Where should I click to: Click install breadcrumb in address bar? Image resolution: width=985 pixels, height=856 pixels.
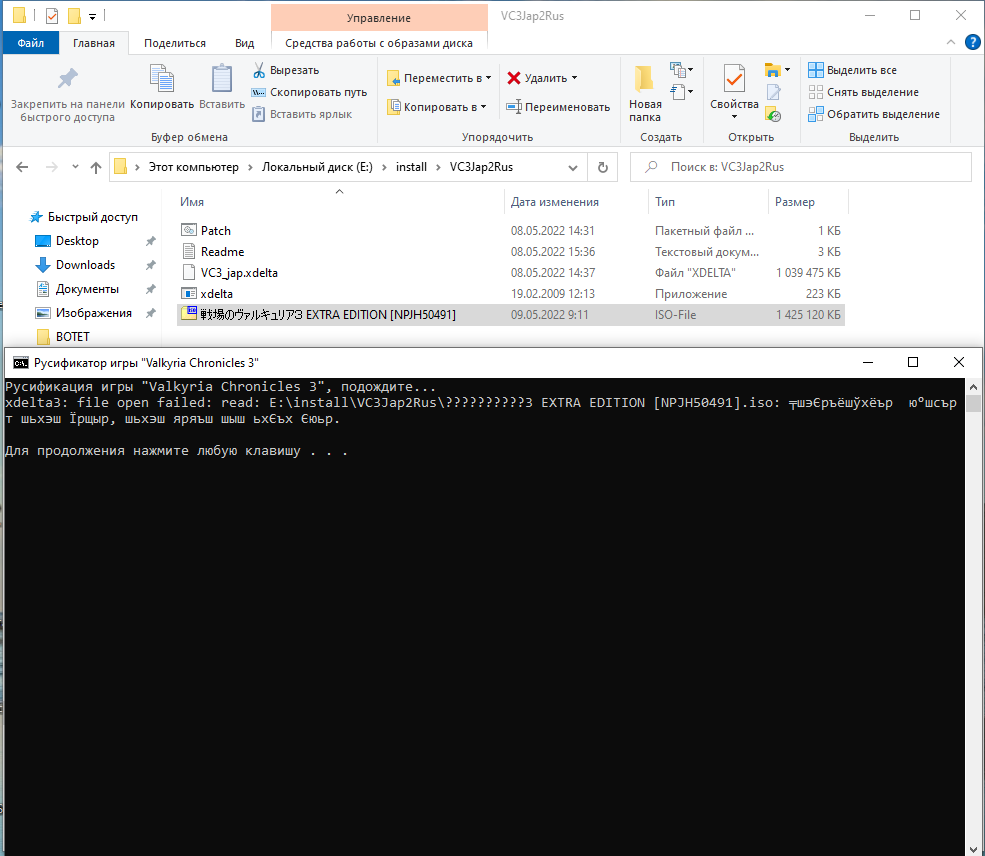point(411,167)
